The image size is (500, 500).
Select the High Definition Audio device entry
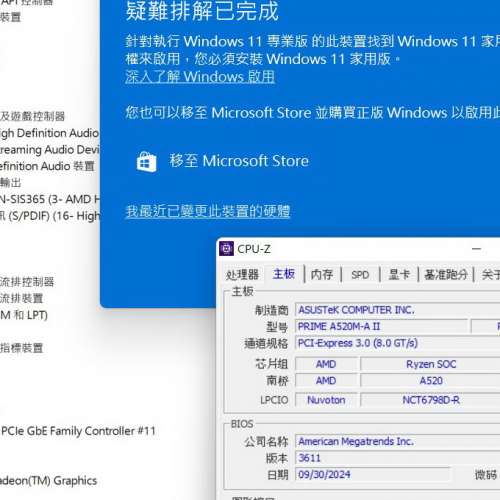[x=49, y=133]
